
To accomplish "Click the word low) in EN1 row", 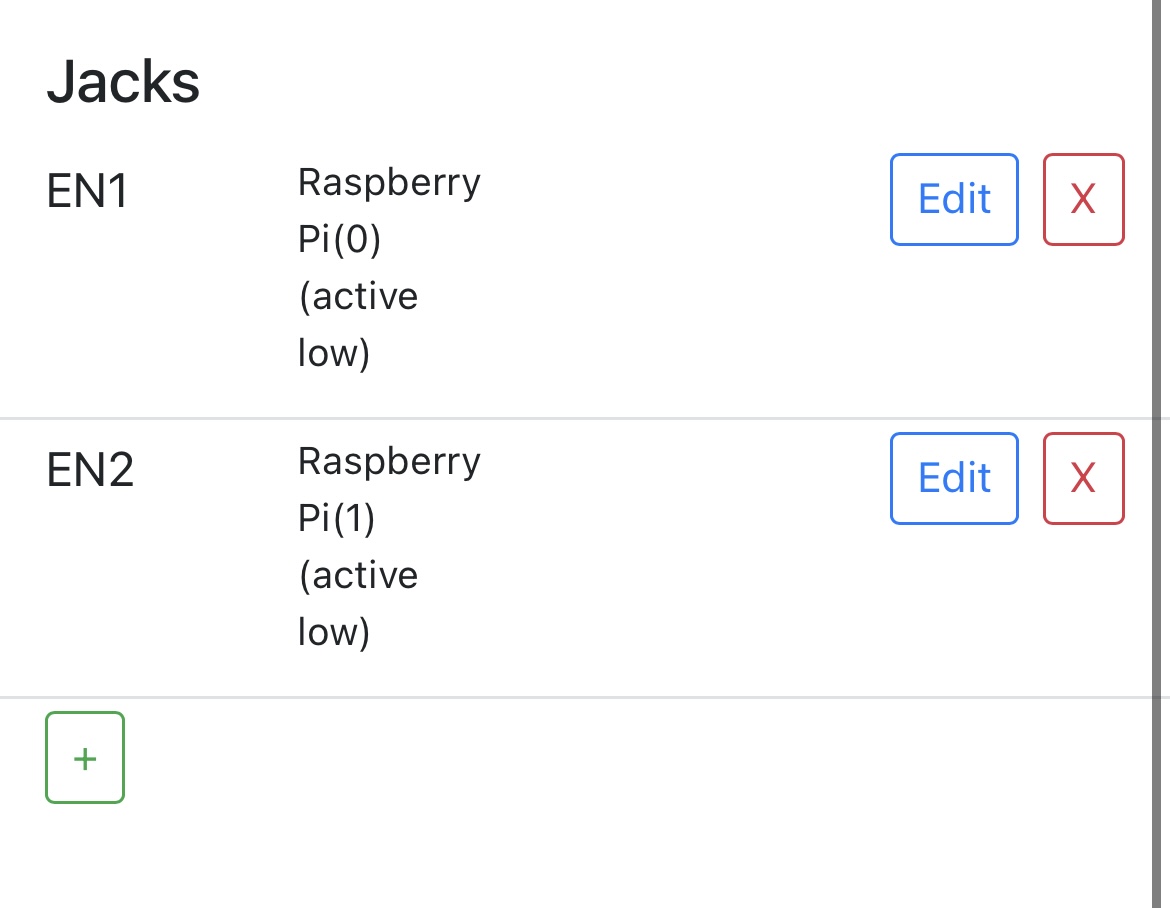I will tap(334, 353).
